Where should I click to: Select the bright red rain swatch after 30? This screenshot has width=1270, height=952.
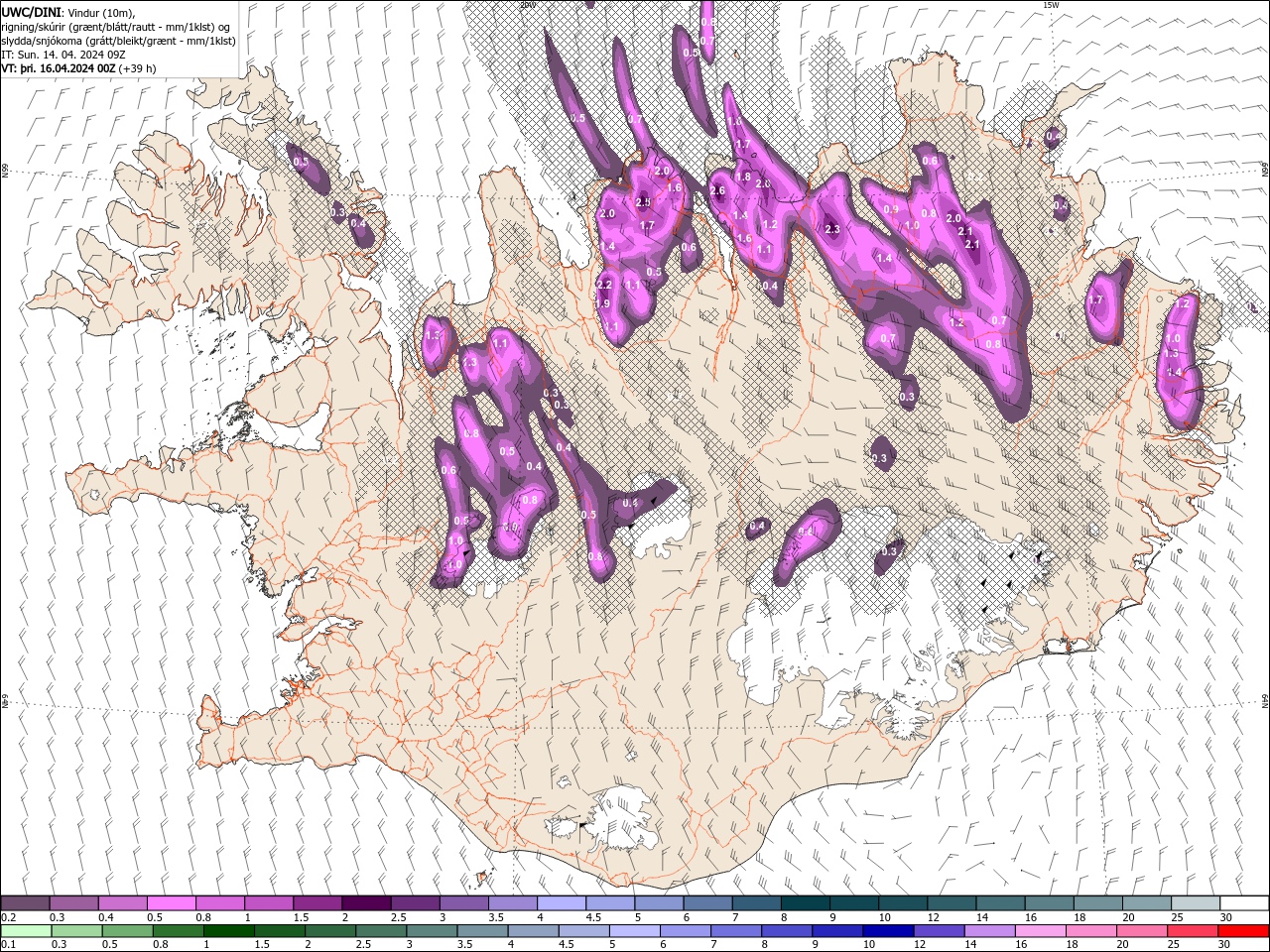pos(1243,931)
